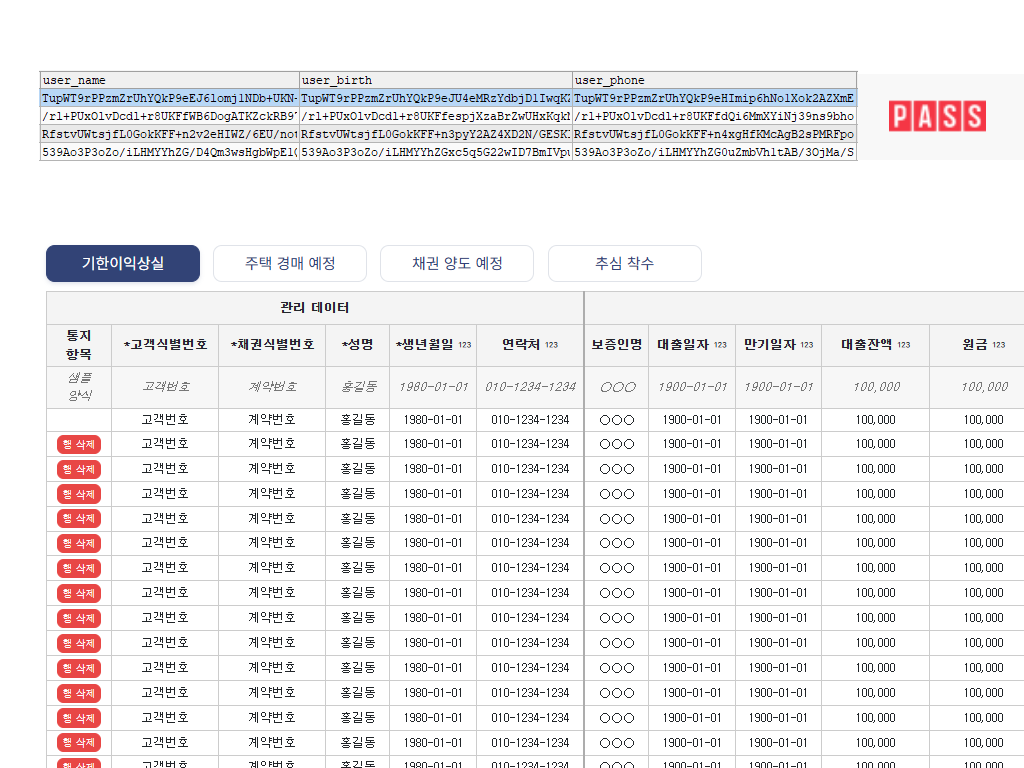The height and width of the screenshot is (768, 1024).
Task: Click a 행 삭제 button in a middle row
Action: click(78, 568)
